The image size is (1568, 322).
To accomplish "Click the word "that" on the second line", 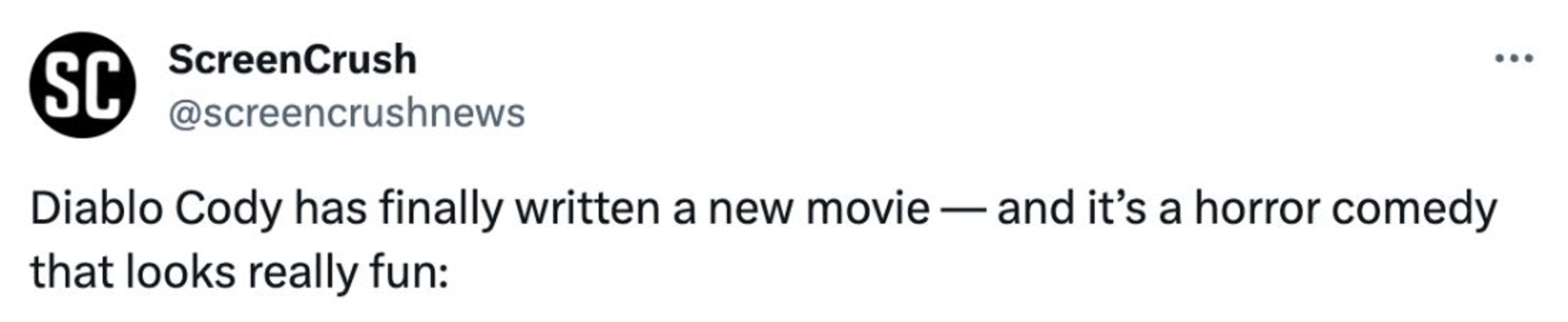I will tap(71, 272).
